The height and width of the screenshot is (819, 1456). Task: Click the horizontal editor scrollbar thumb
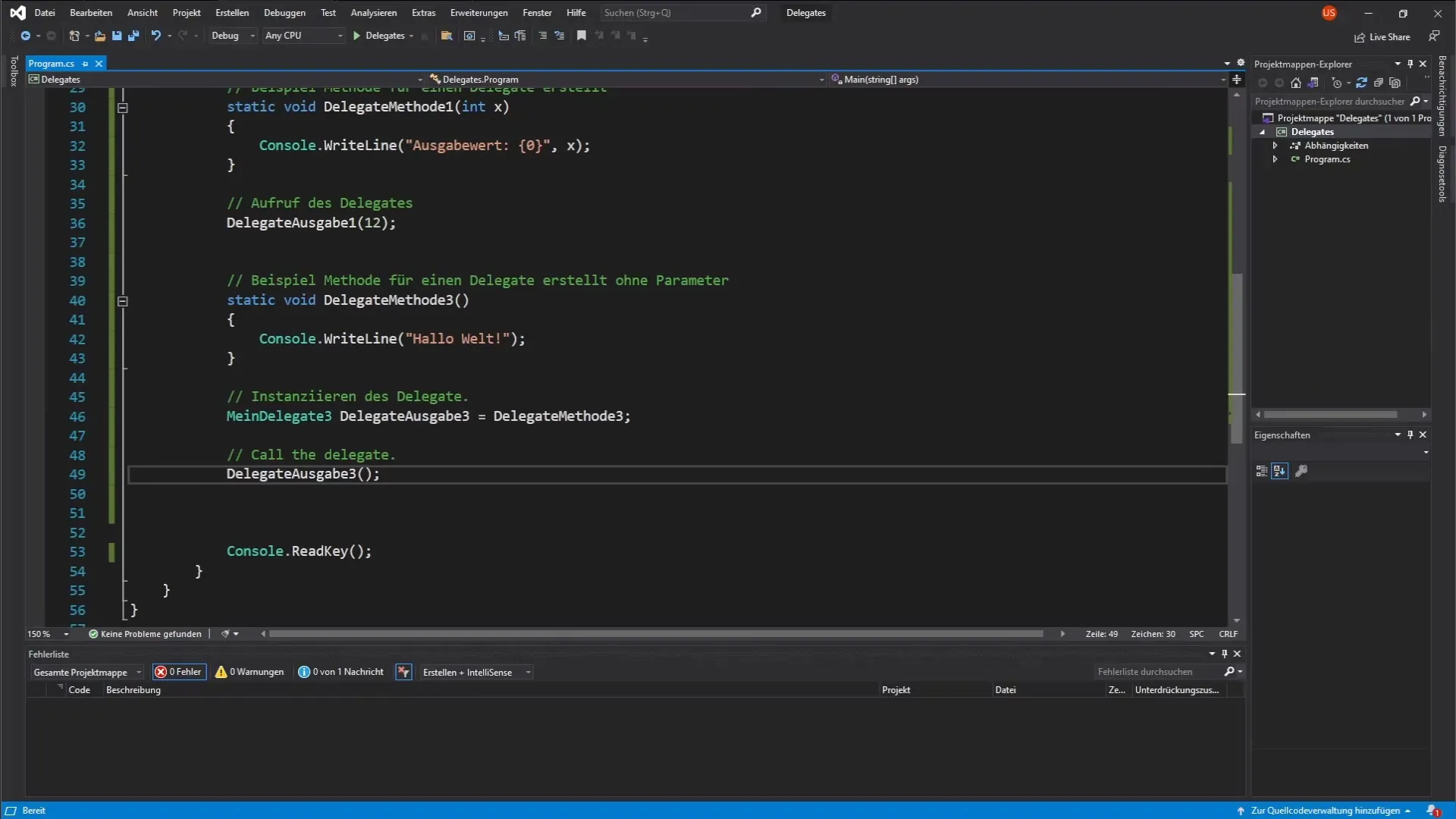pyautogui.click(x=656, y=634)
